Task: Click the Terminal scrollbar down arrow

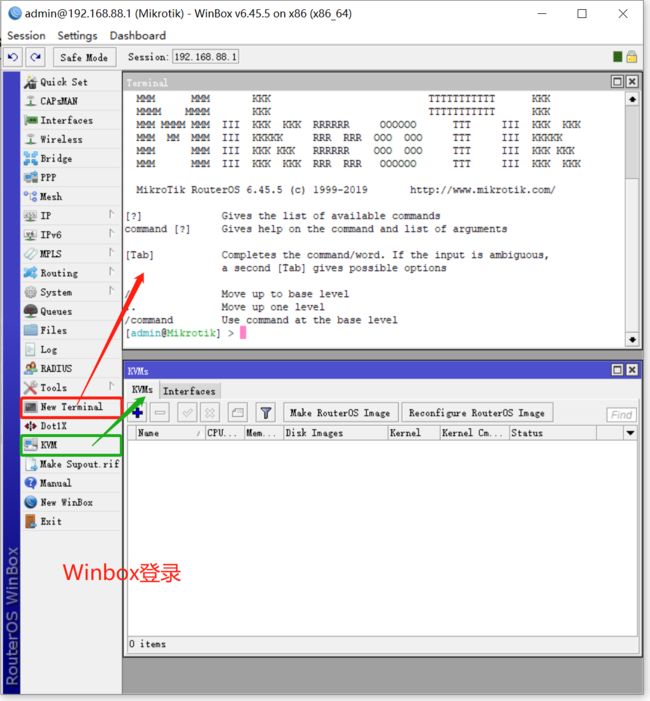Action: click(x=632, y=340)
